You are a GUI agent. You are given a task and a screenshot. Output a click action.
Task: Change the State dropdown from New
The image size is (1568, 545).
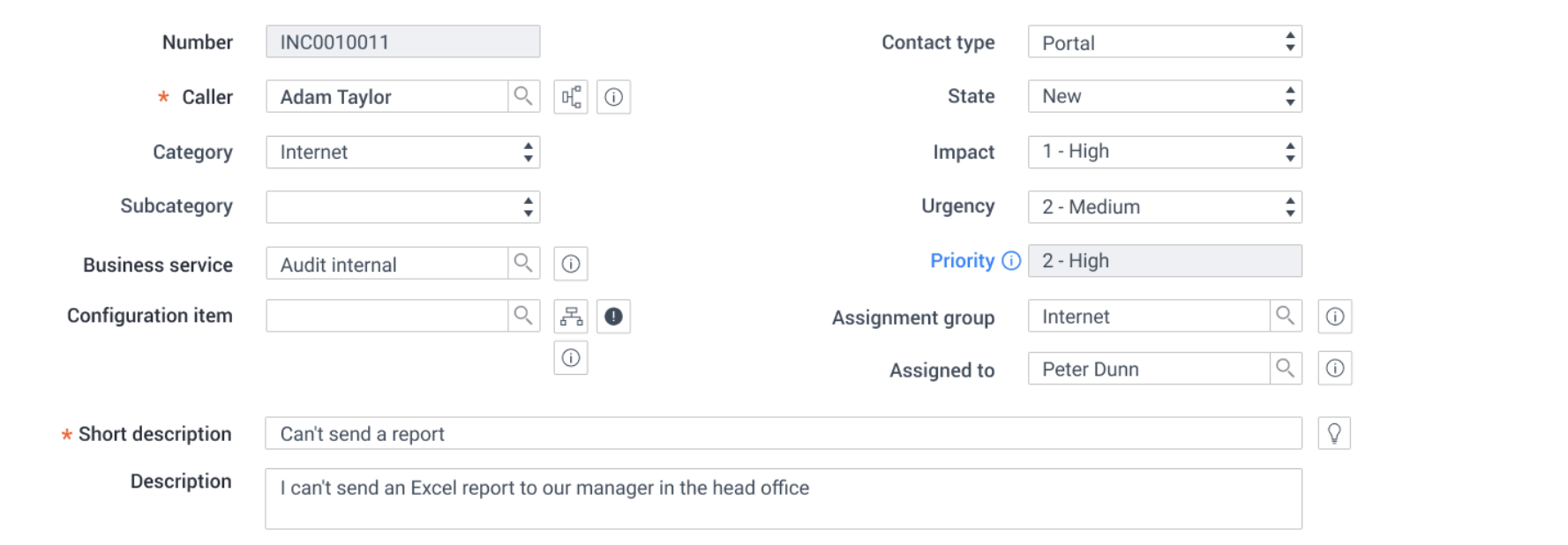1165,96
